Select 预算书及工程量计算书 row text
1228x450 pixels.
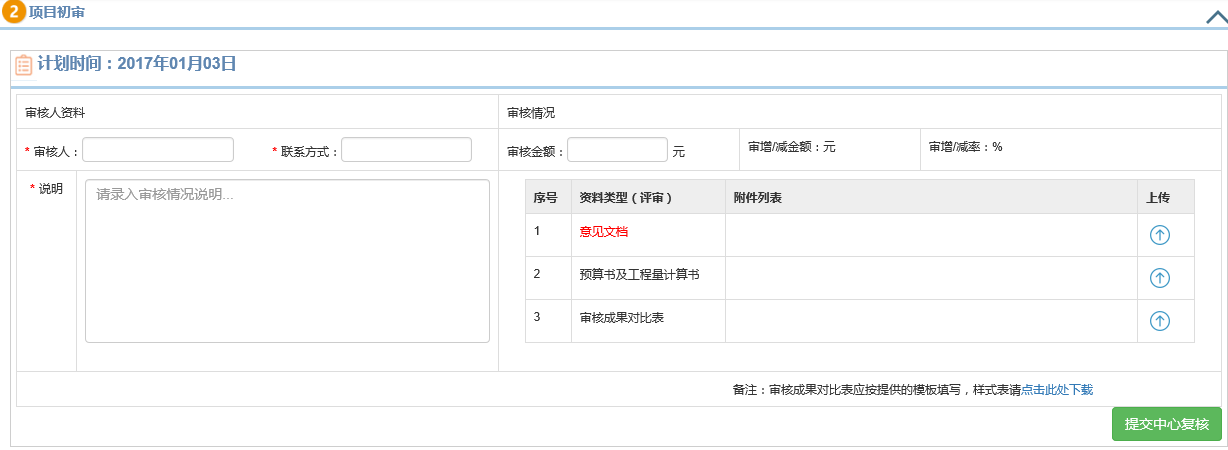(639, 274)
